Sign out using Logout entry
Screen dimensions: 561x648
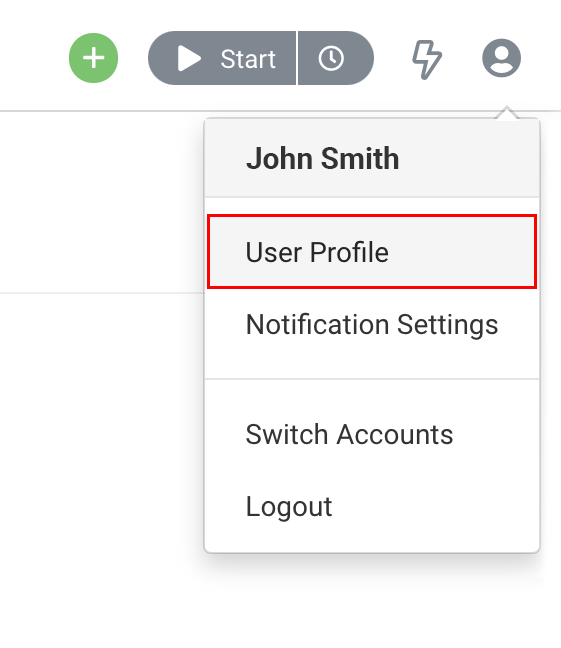pyautogui.click(x=372, y=506)
